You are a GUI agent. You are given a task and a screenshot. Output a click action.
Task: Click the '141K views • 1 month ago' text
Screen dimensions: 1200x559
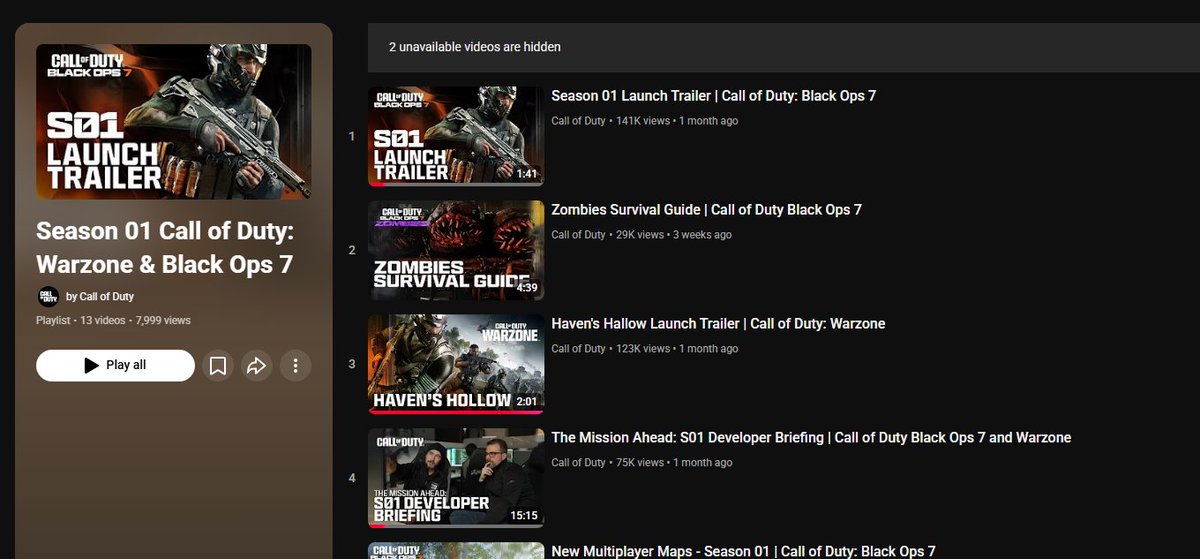[677, 121]
